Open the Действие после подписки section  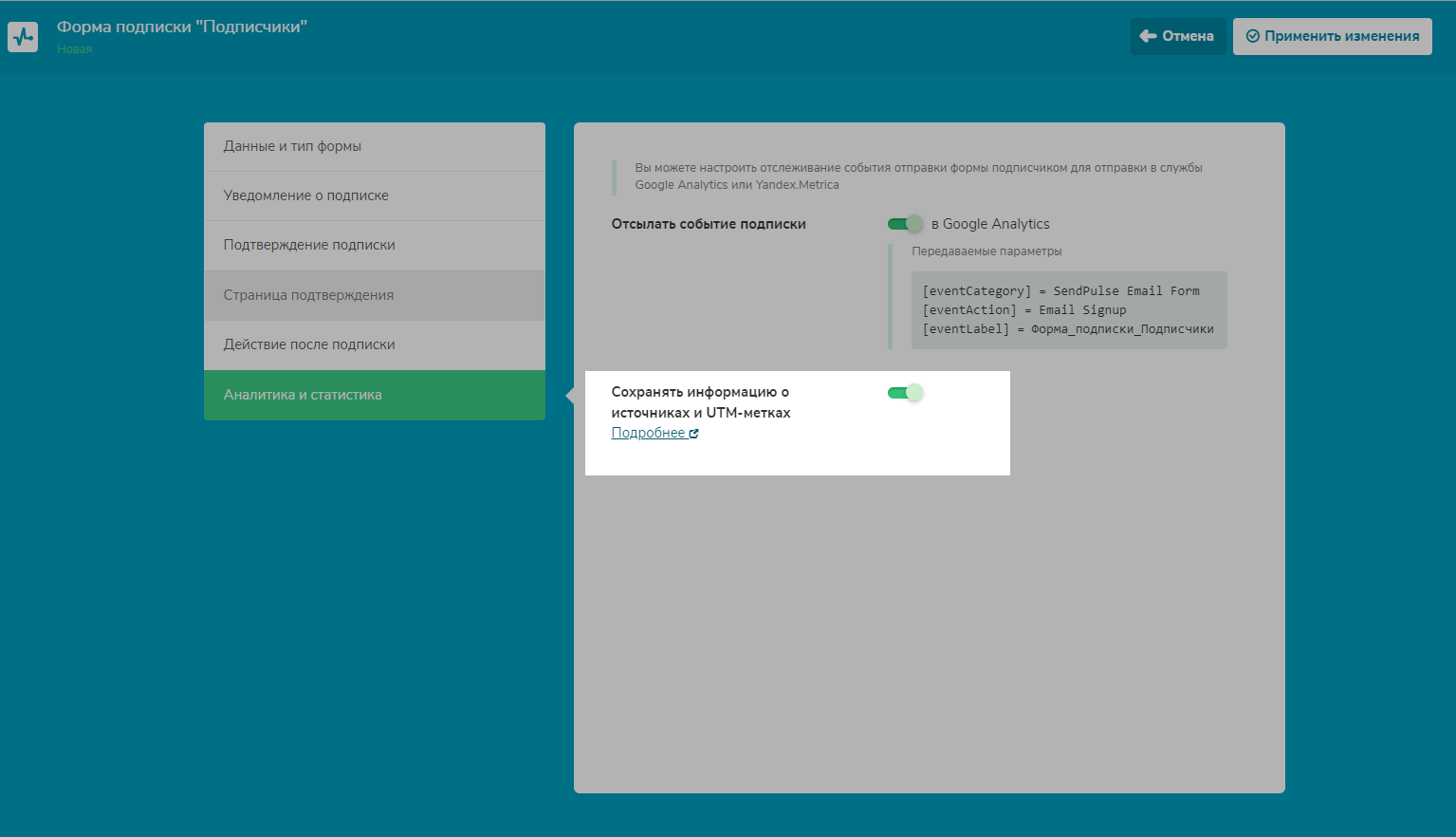click(x=375, y=345)
